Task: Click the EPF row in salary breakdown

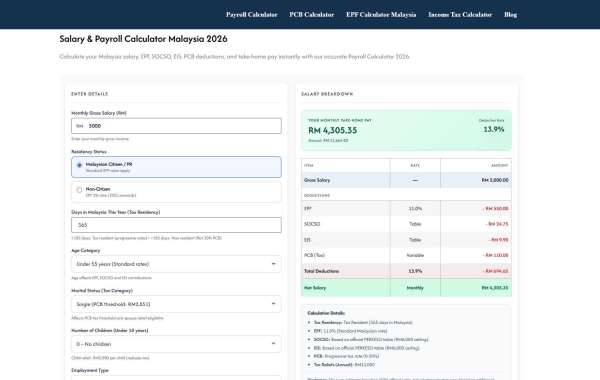Action: (406, 209)
